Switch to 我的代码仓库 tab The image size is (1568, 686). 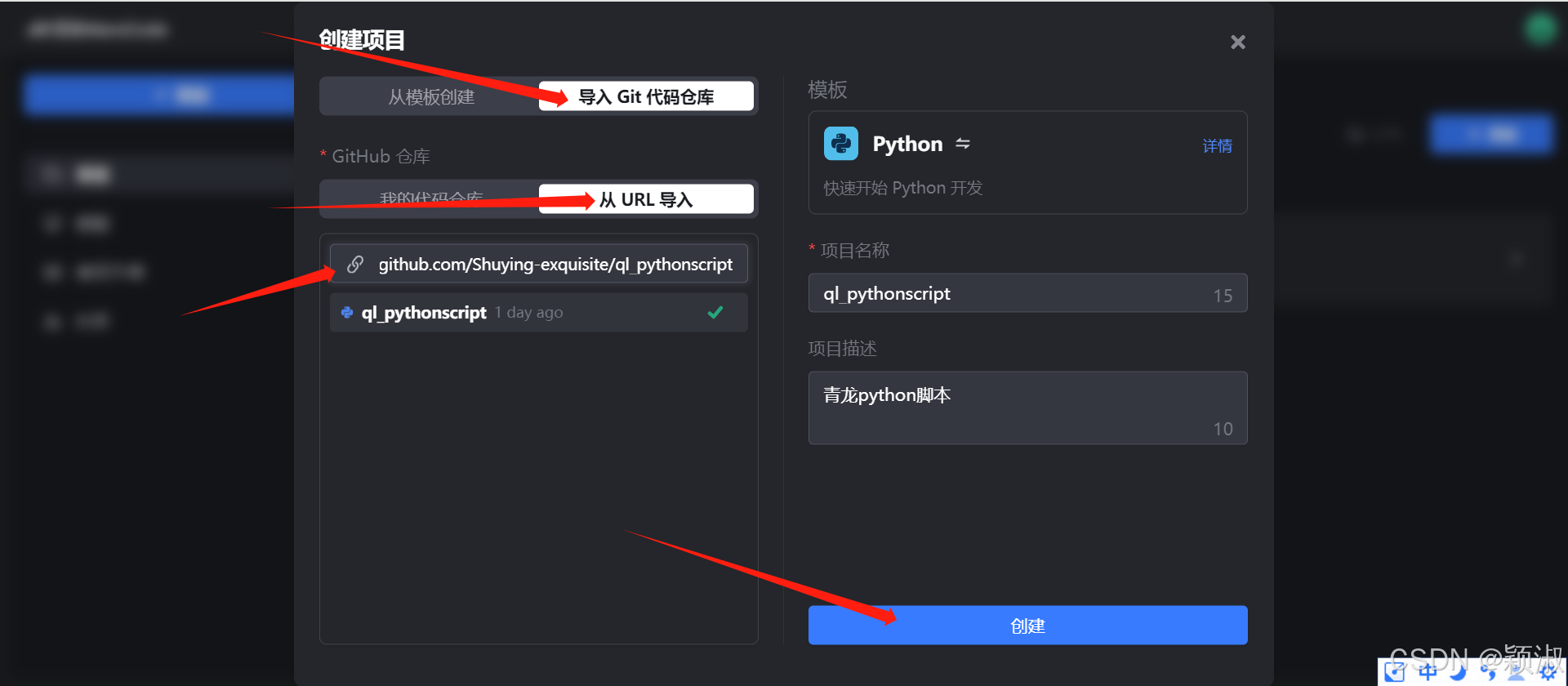coord(431,199)
